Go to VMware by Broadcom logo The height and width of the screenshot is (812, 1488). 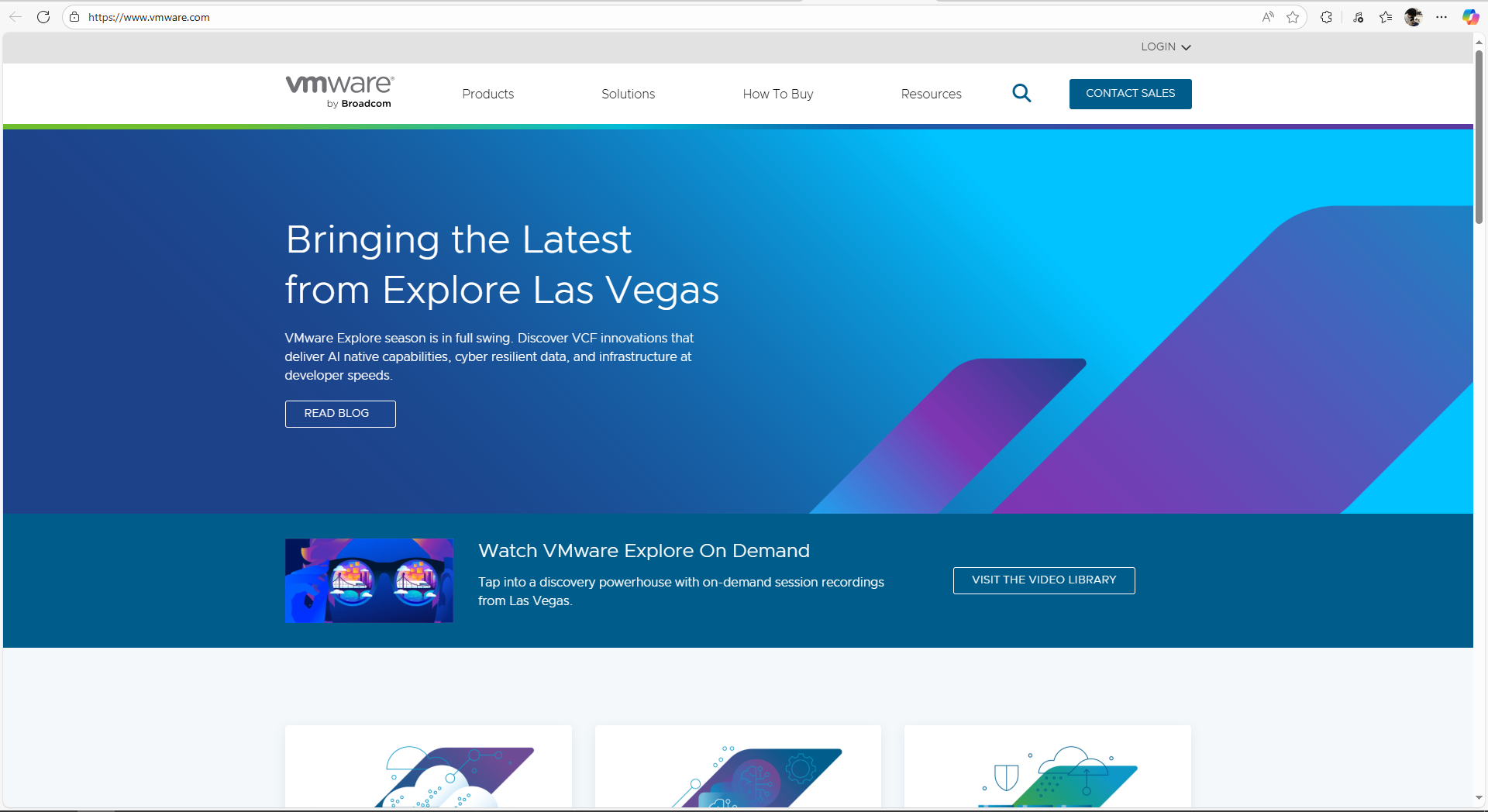[x=340, y=92]
